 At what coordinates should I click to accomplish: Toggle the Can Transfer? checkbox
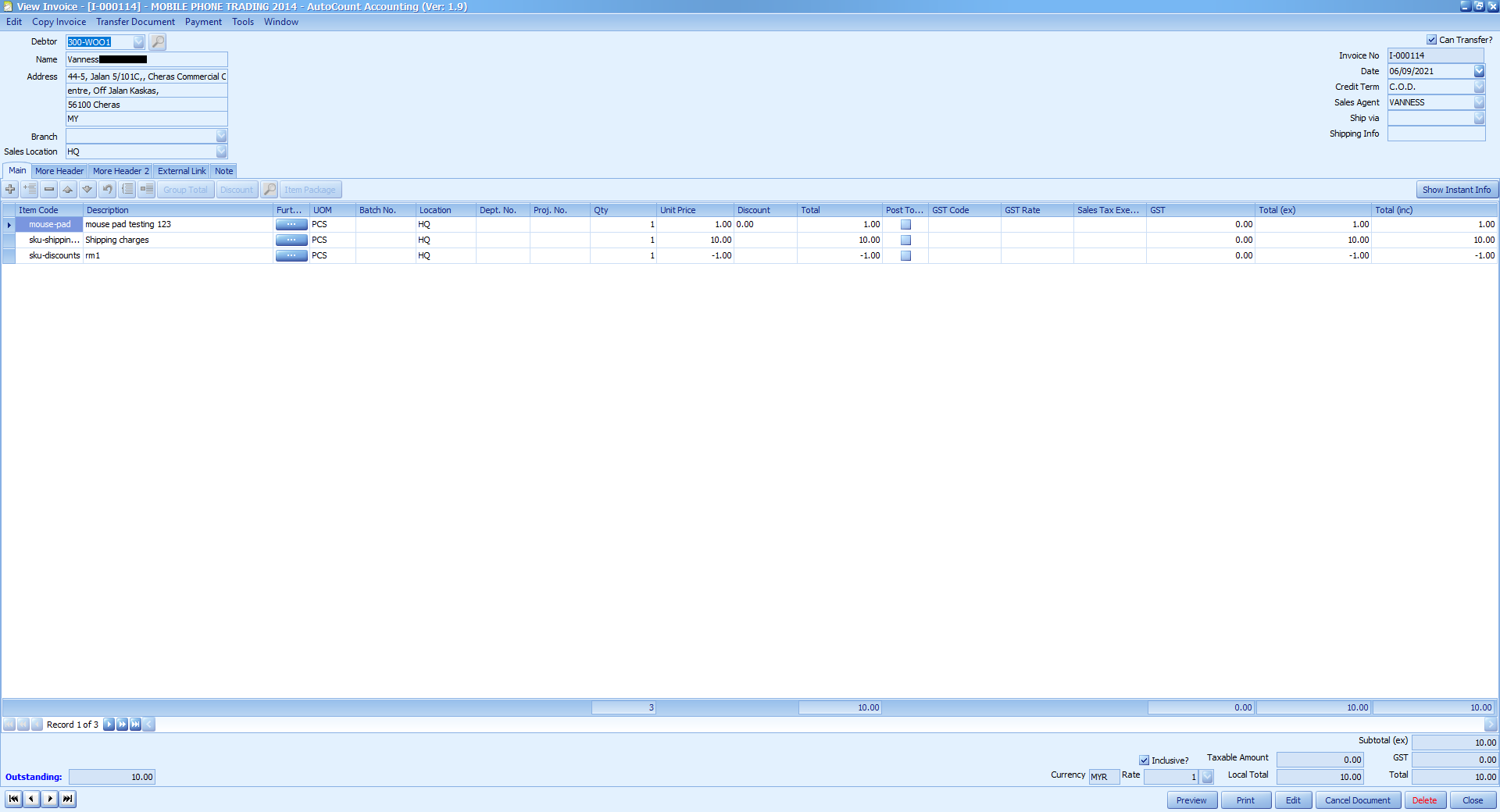click(1431, 40)
